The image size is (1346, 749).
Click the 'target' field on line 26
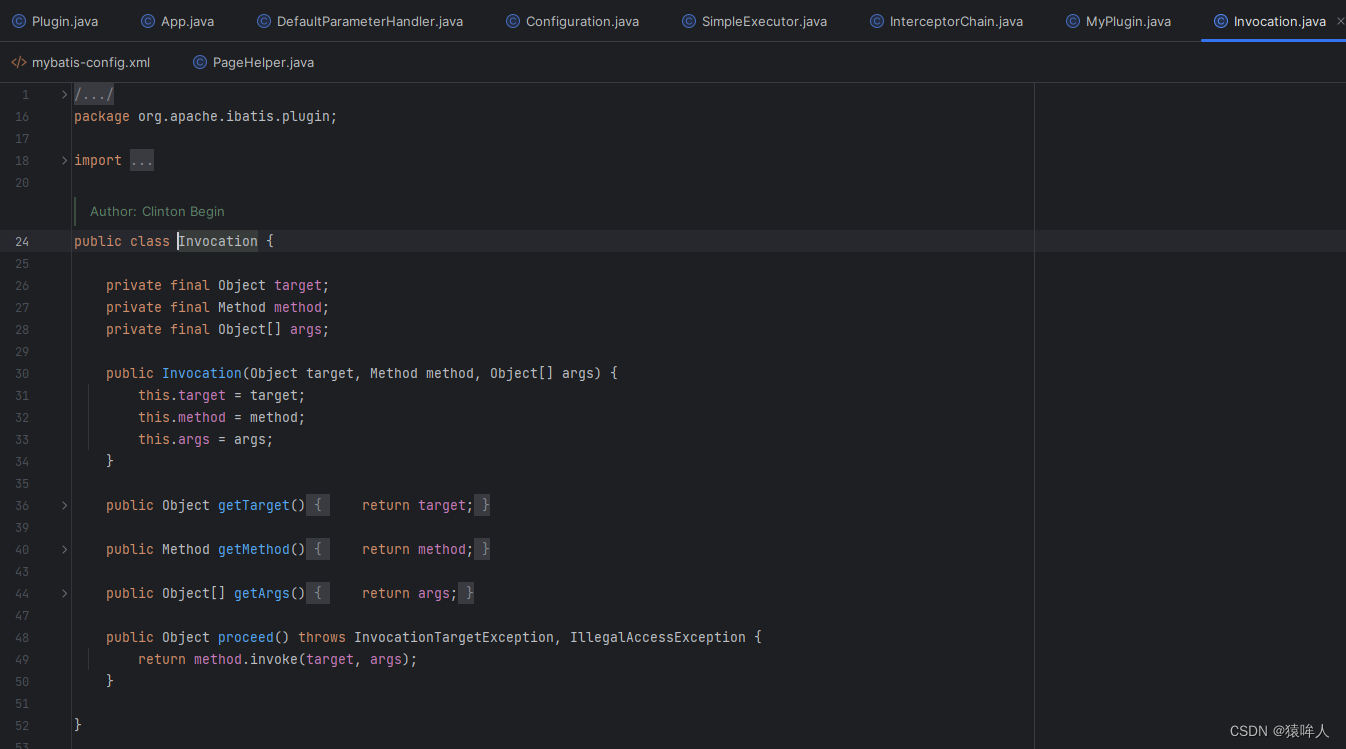click(298, 285)
